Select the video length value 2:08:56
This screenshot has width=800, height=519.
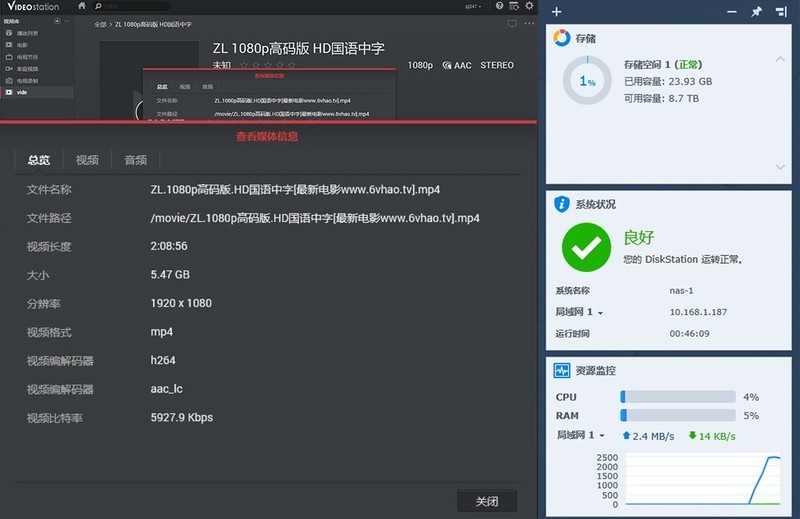coord(169,246)
